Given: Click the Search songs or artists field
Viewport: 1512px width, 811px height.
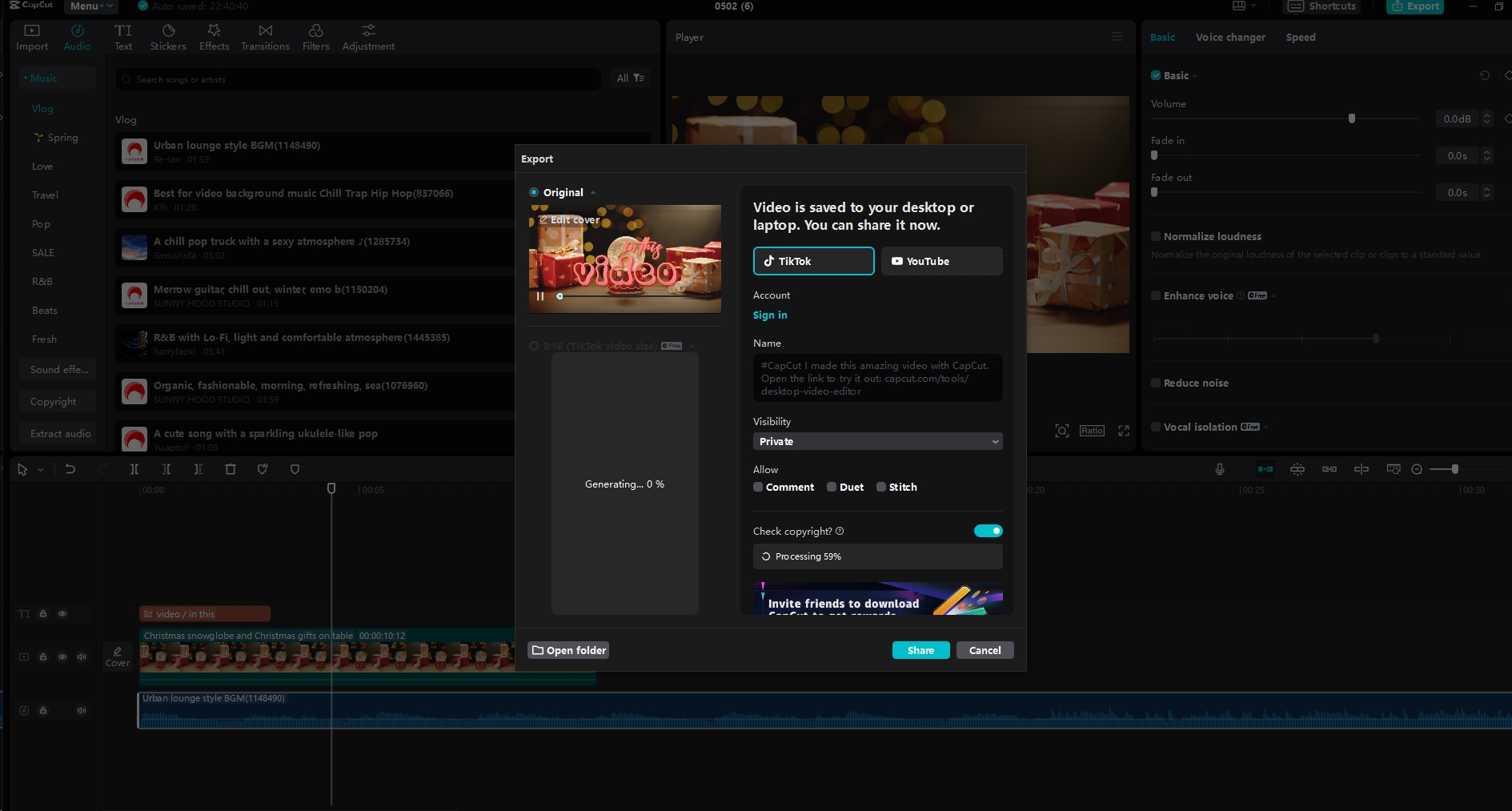Looking at the screenshot, I should 359,79.
